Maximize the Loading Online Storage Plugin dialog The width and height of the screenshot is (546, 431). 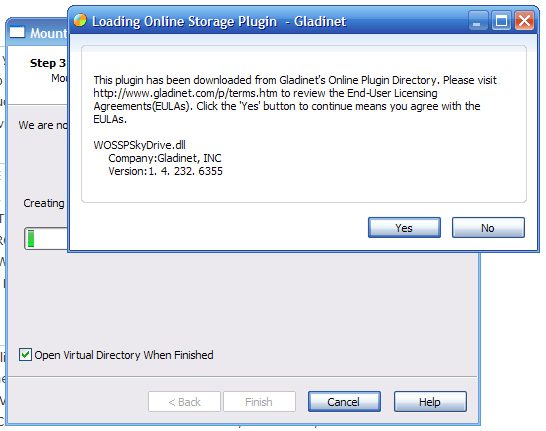point(501,21)
